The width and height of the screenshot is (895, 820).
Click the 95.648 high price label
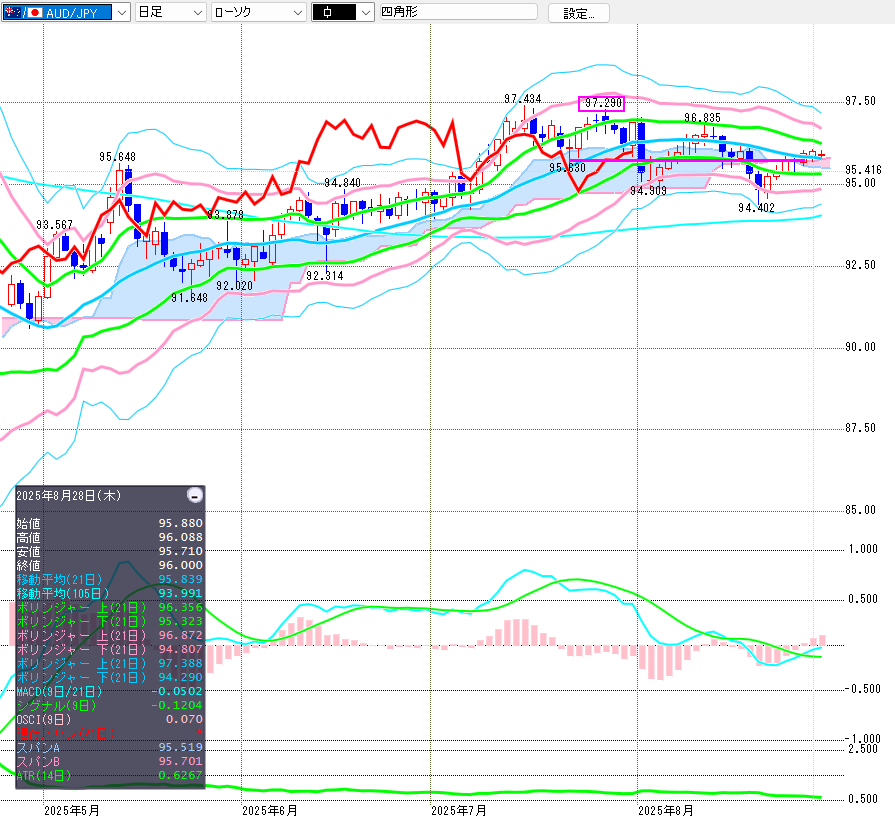click(x=118, y=157)
